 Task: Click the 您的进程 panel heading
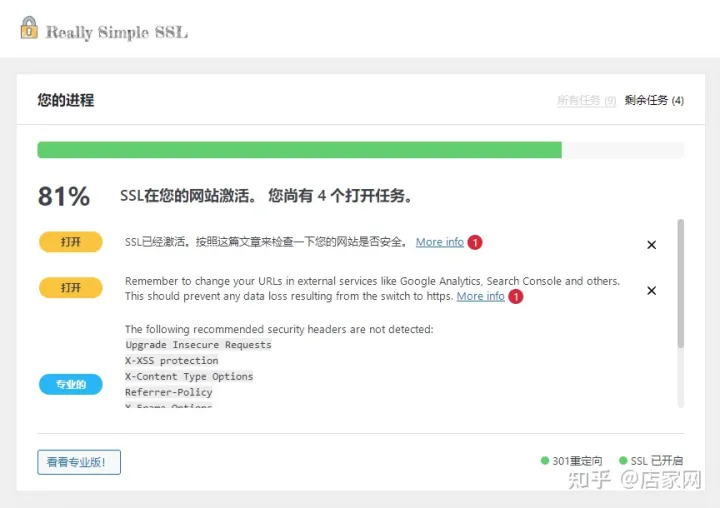[x=66, y=100]
